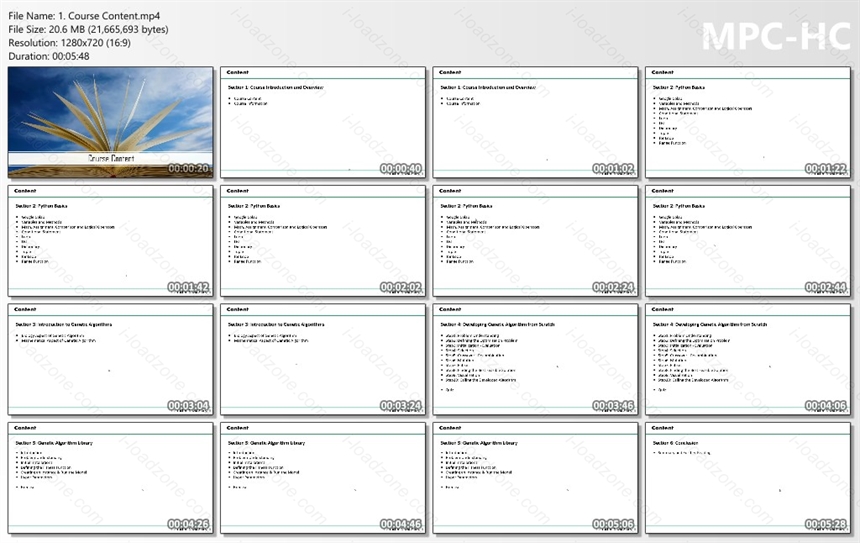Open the thumbnail timestamped 00:03:04
This screenshot has width=860, height=543.
pyautogui.click(x=110, y=359)
